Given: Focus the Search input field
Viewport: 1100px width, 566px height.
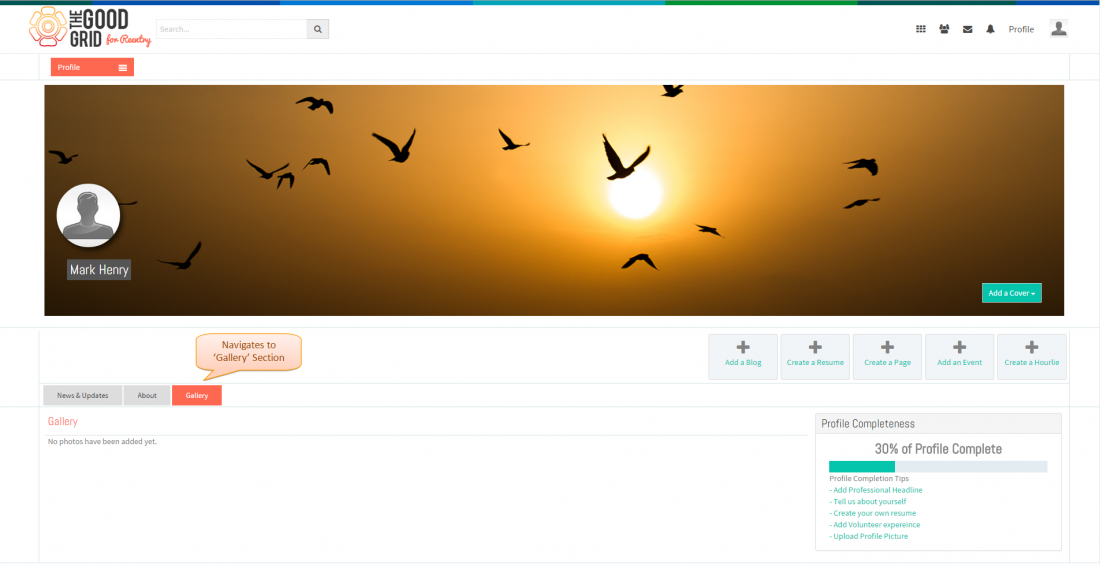Looking at the screenshot, I should point(232,29).
